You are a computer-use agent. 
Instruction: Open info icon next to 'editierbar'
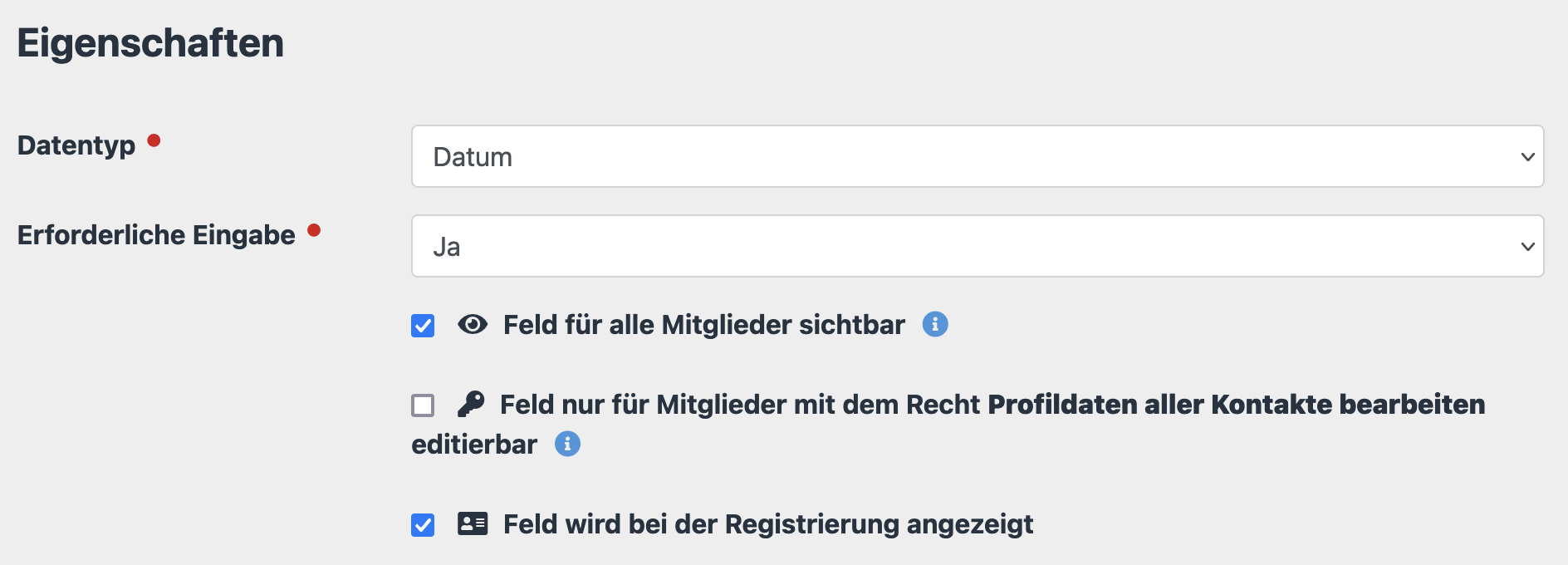pos(567,445)
